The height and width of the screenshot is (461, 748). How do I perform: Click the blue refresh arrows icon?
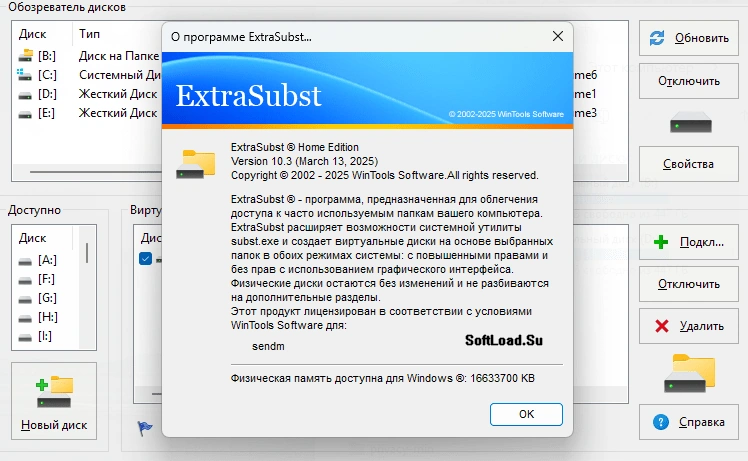coord(657,38)
